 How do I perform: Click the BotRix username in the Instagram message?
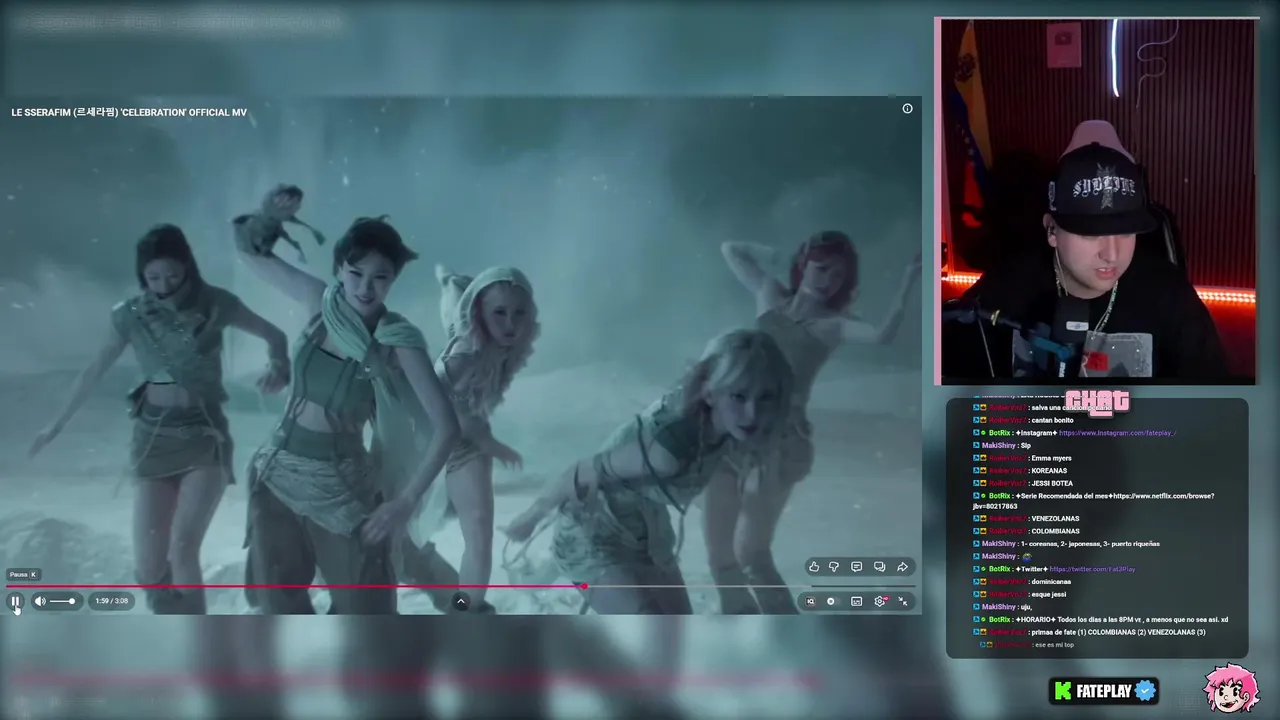tap(1000, 433)
